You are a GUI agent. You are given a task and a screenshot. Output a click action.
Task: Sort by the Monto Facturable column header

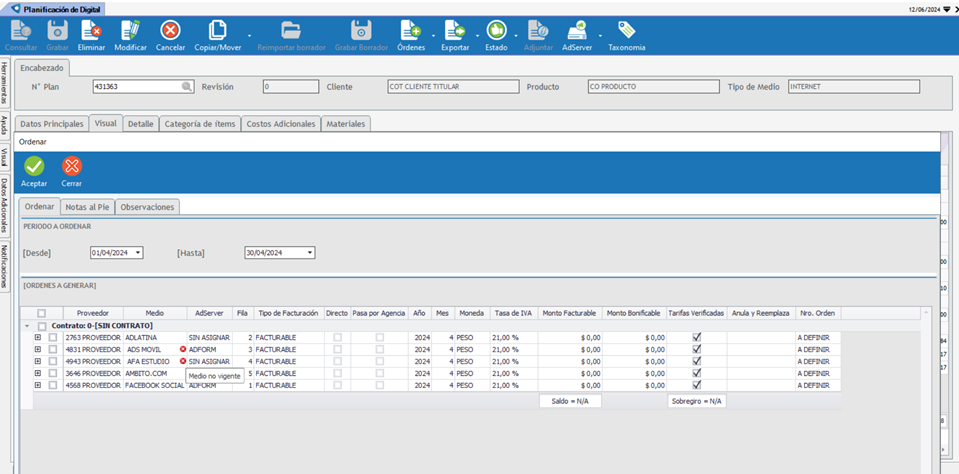[569, 313]
